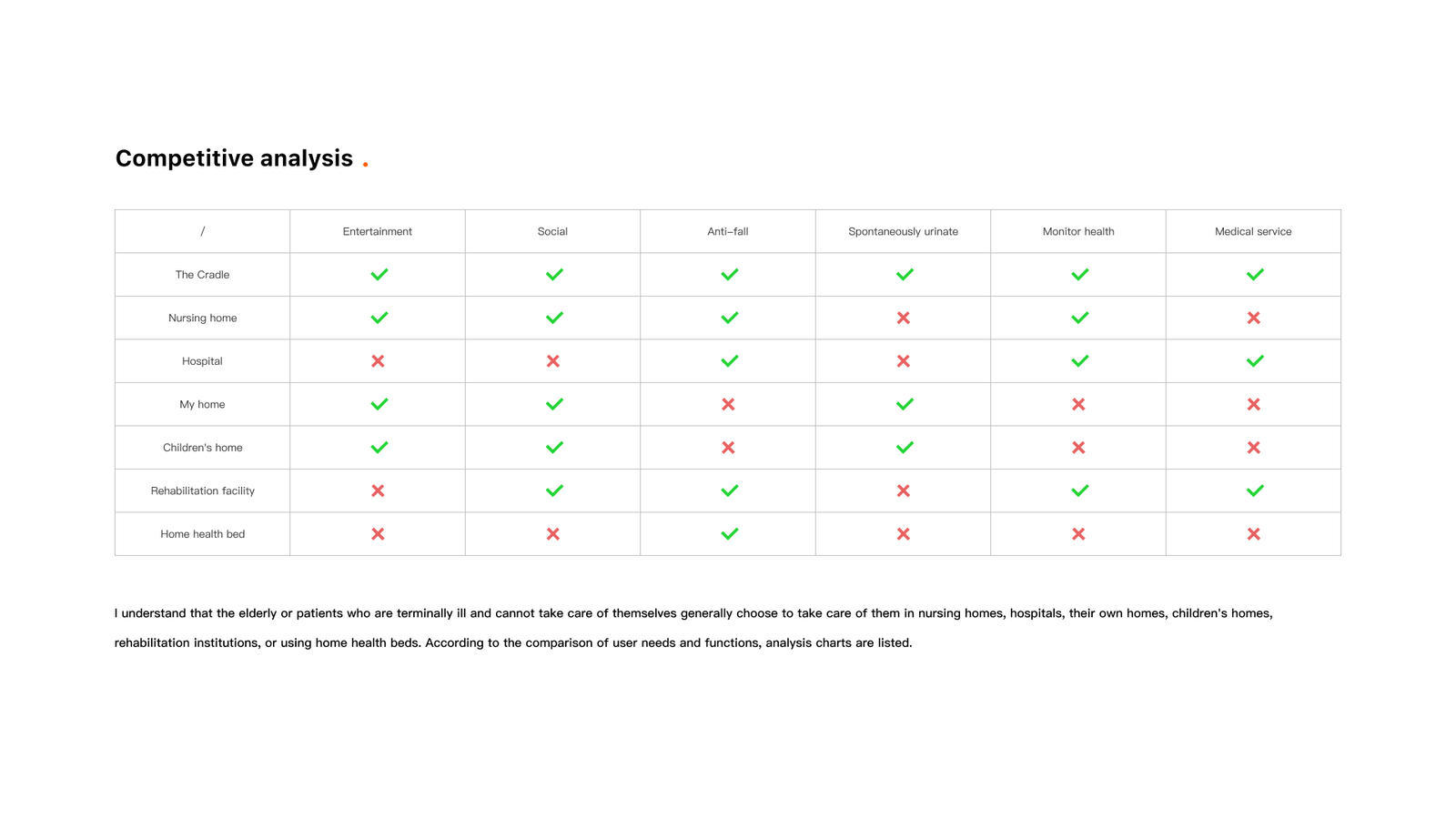This screenshot has width=1456, height=819.
Task: Click Home health bed's Anti-fall checkmark
Action: 729,534
